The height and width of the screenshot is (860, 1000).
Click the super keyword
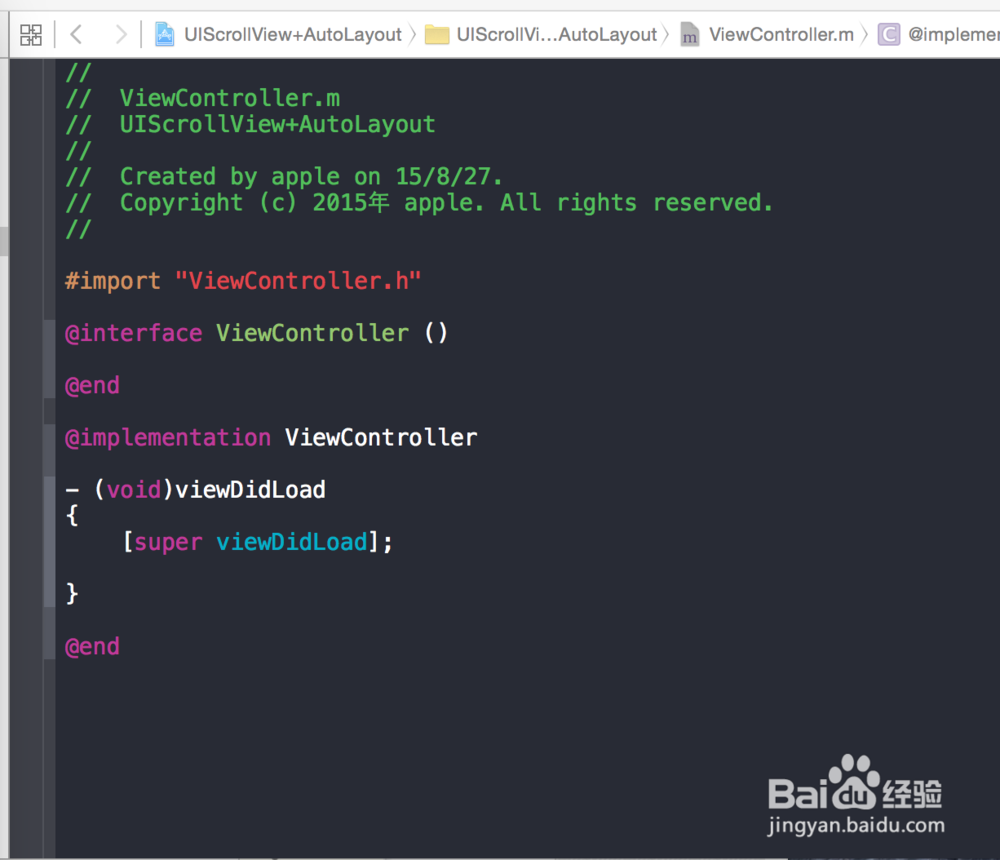[x=168, y=542]
